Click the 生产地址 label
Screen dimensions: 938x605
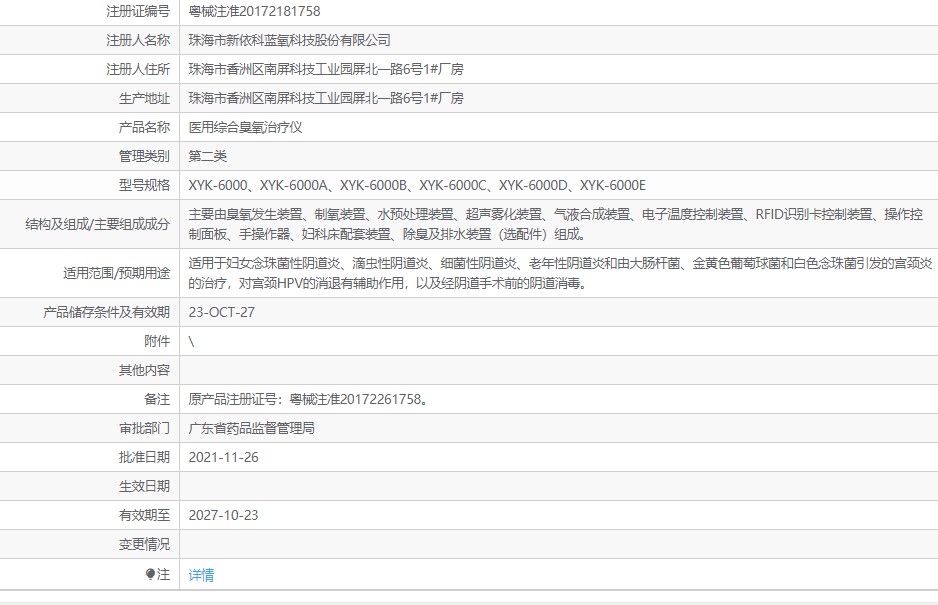point(144,98)
